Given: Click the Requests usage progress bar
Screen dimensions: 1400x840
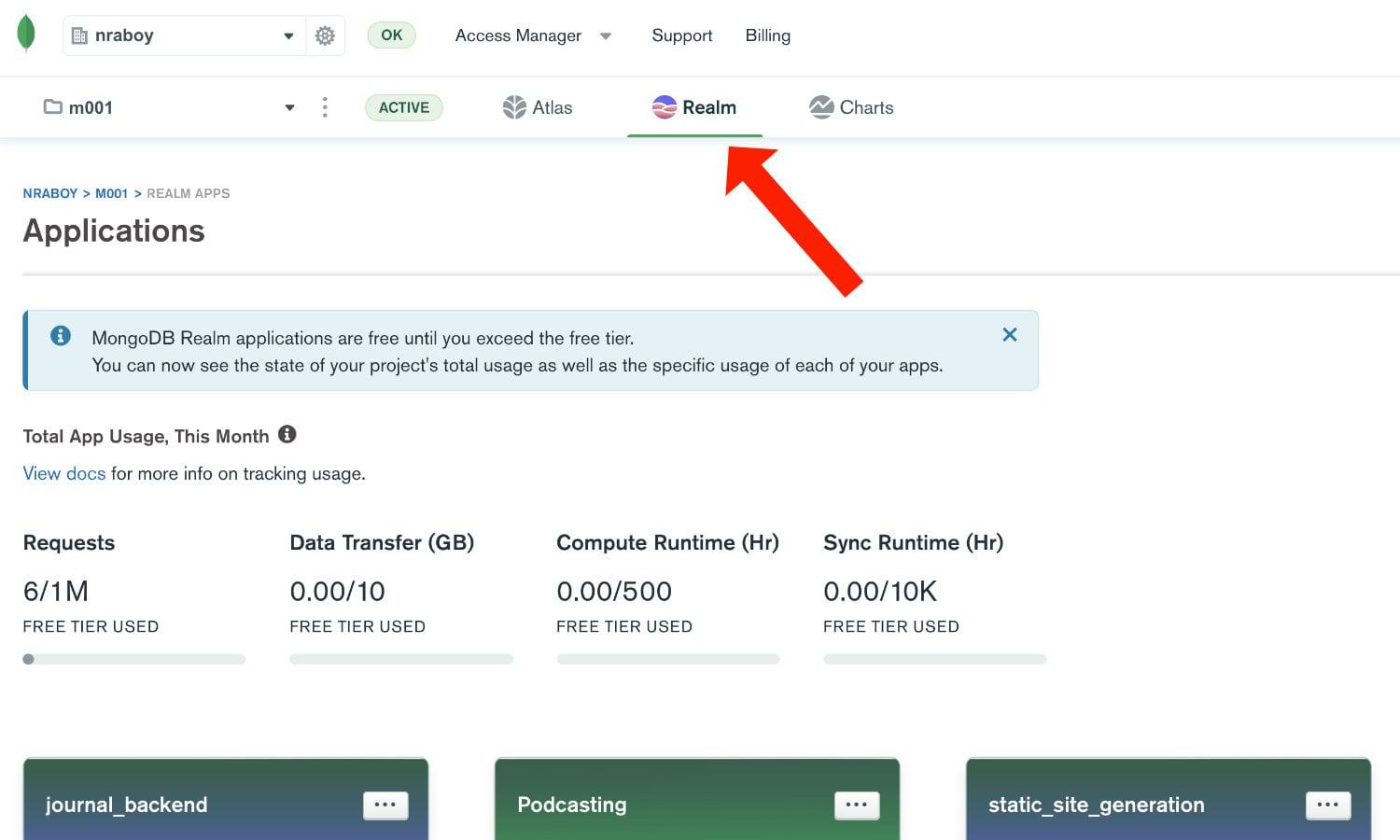Looking at the screenshot, I should coord(134,659).
